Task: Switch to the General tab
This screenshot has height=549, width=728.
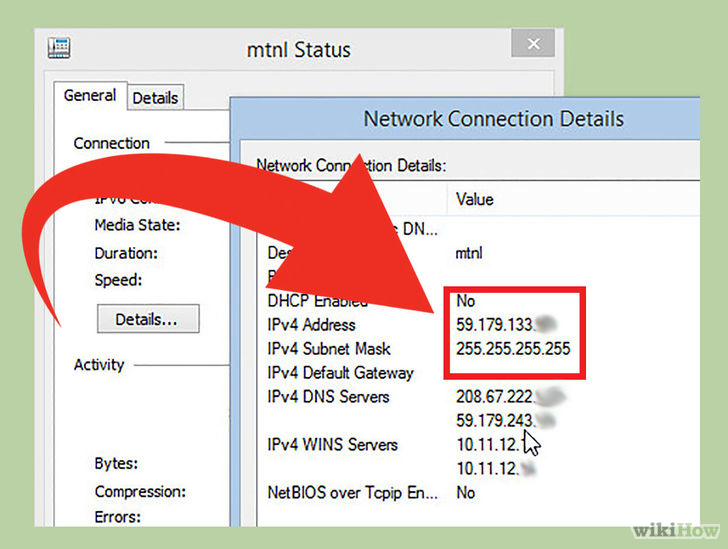Action: point(90,96)
